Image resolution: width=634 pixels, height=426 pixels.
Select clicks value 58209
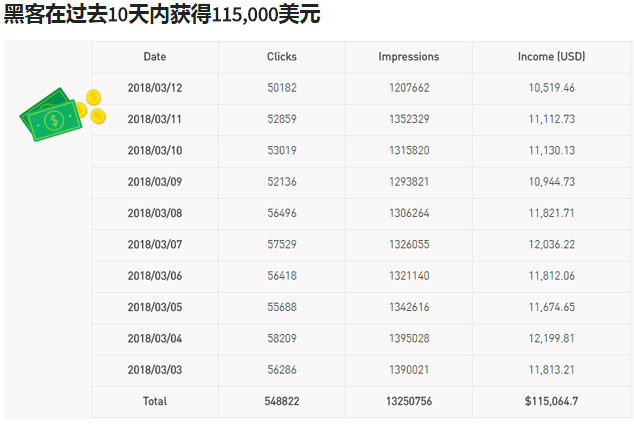click(x=282, y=339)
